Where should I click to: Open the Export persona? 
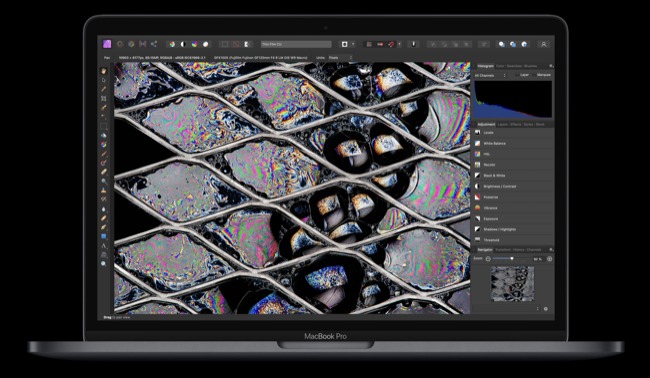[x=154, y=44]
